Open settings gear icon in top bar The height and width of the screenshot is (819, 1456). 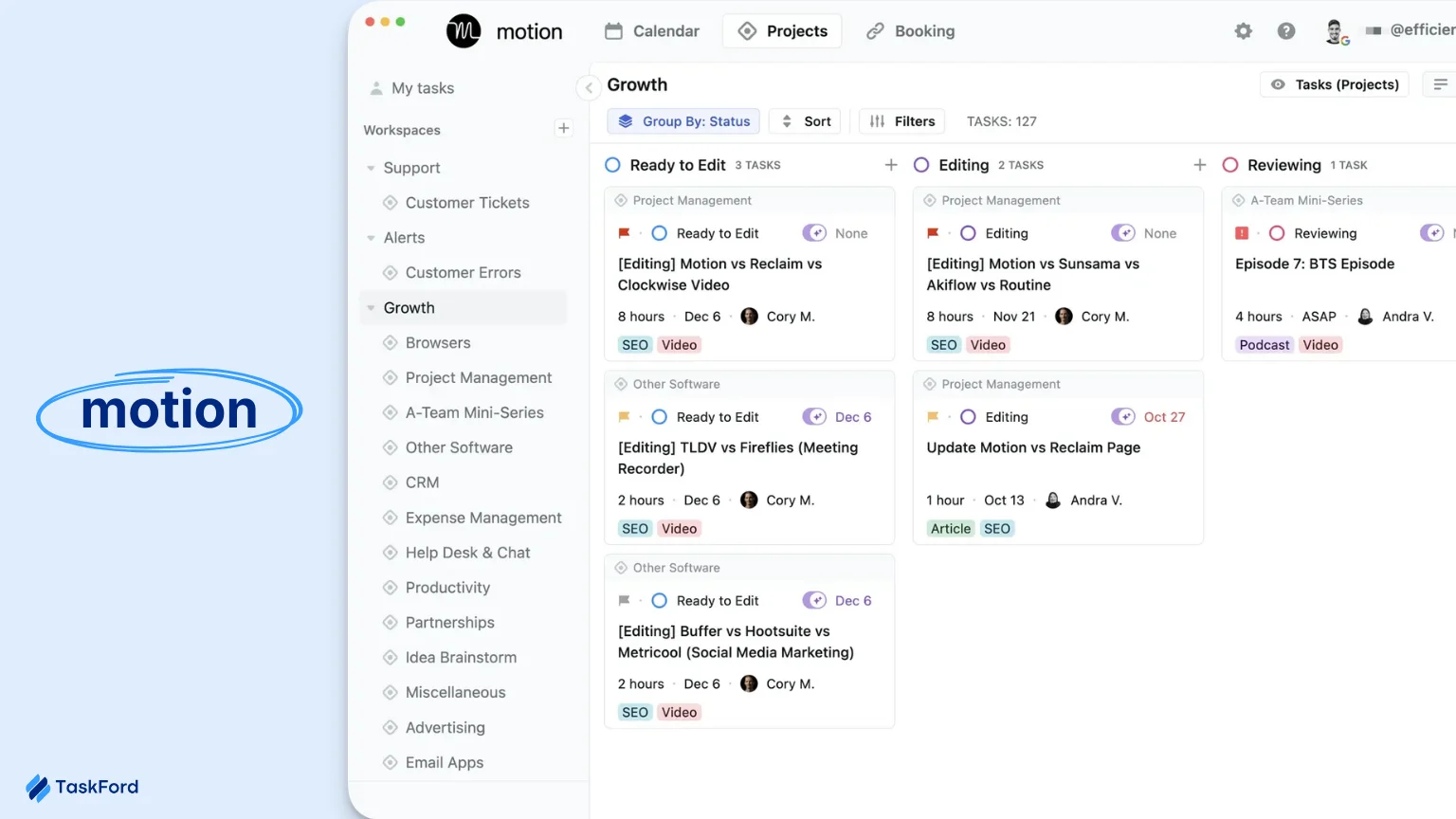[x=1243, y=31]
